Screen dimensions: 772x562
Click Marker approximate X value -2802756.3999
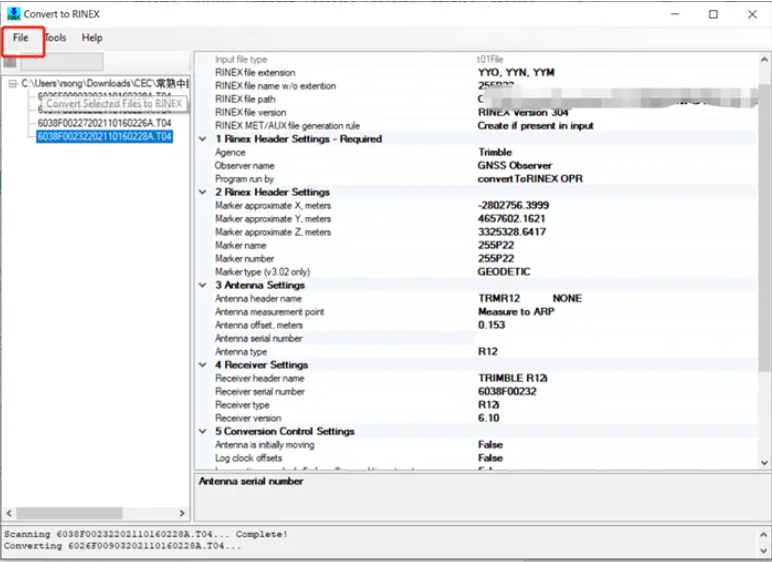[513, 205]
